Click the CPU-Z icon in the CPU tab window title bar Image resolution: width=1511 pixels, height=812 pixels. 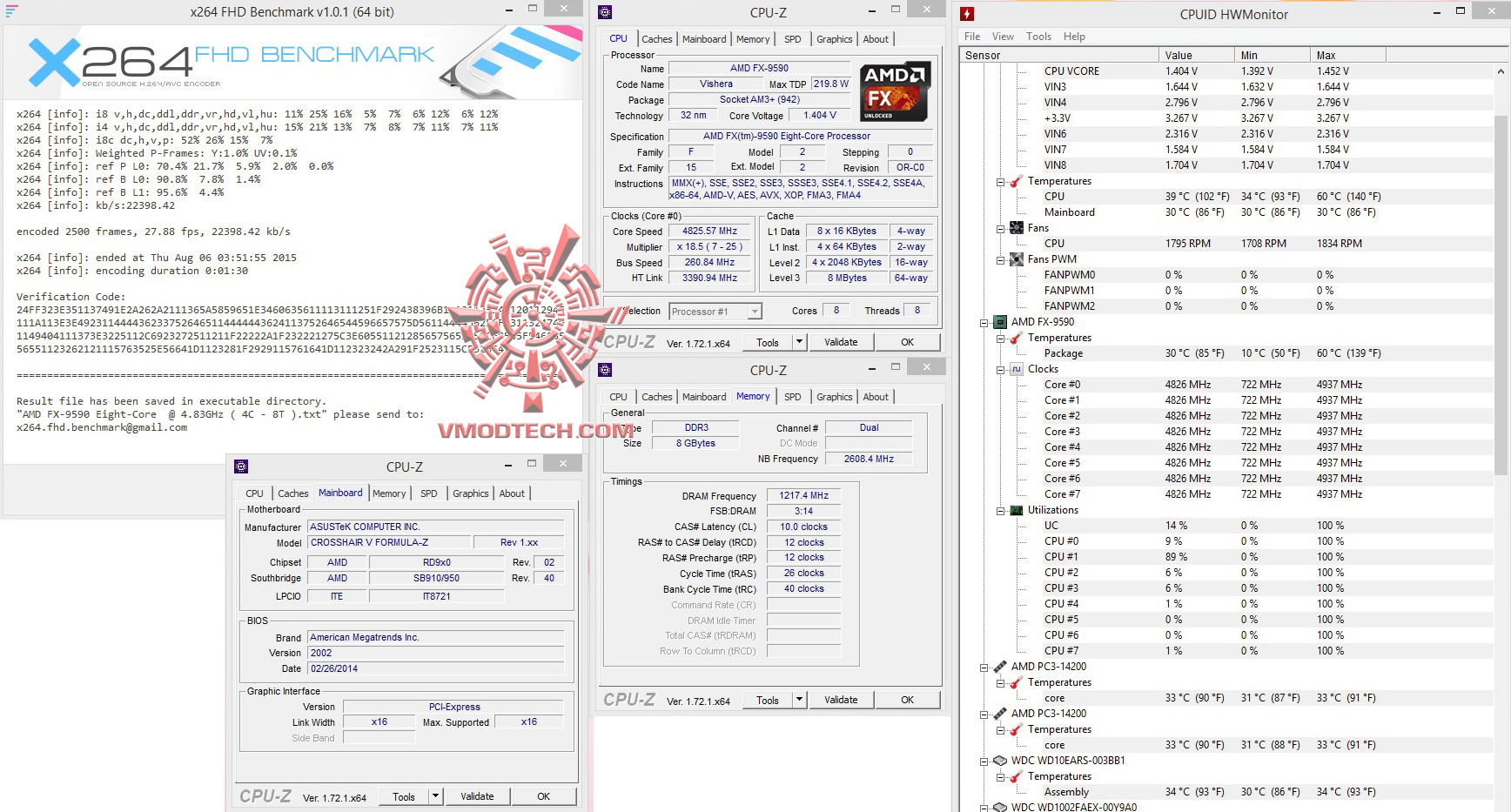click(605, 12)
